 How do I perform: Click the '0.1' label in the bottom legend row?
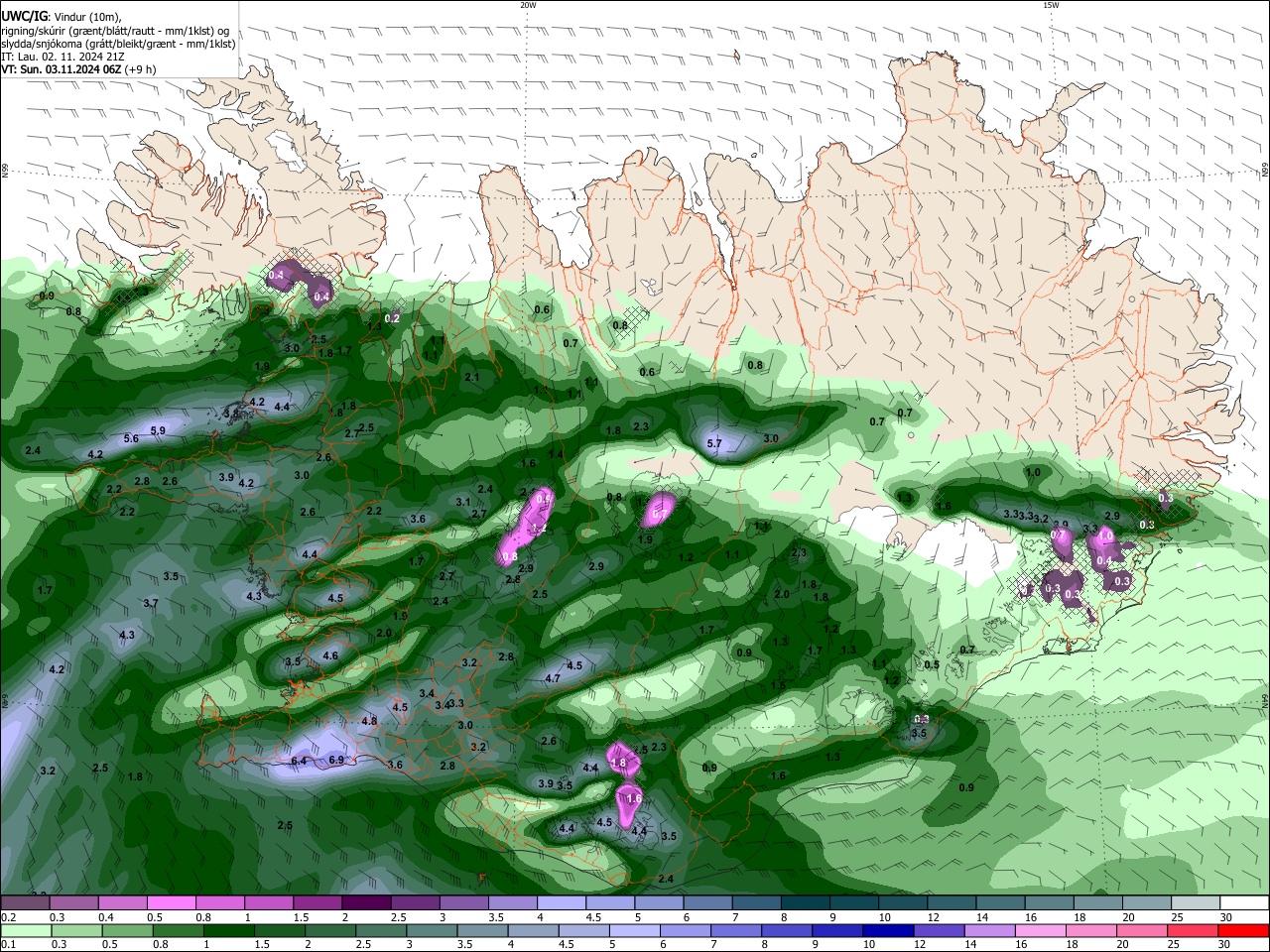(x=9, y=945)
